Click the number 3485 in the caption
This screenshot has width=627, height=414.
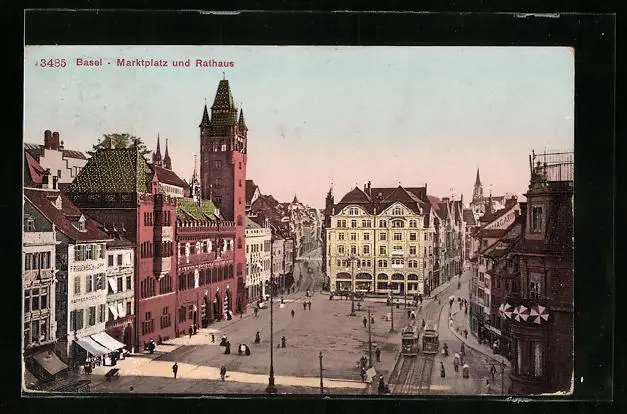(x=52, y=62)
